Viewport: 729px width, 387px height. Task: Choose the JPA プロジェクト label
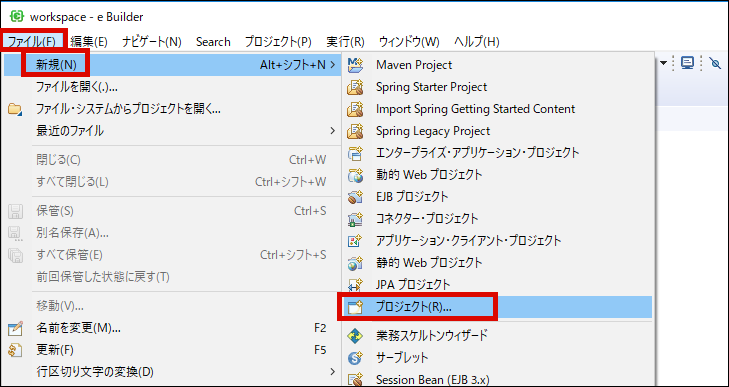tap(413, 284)
